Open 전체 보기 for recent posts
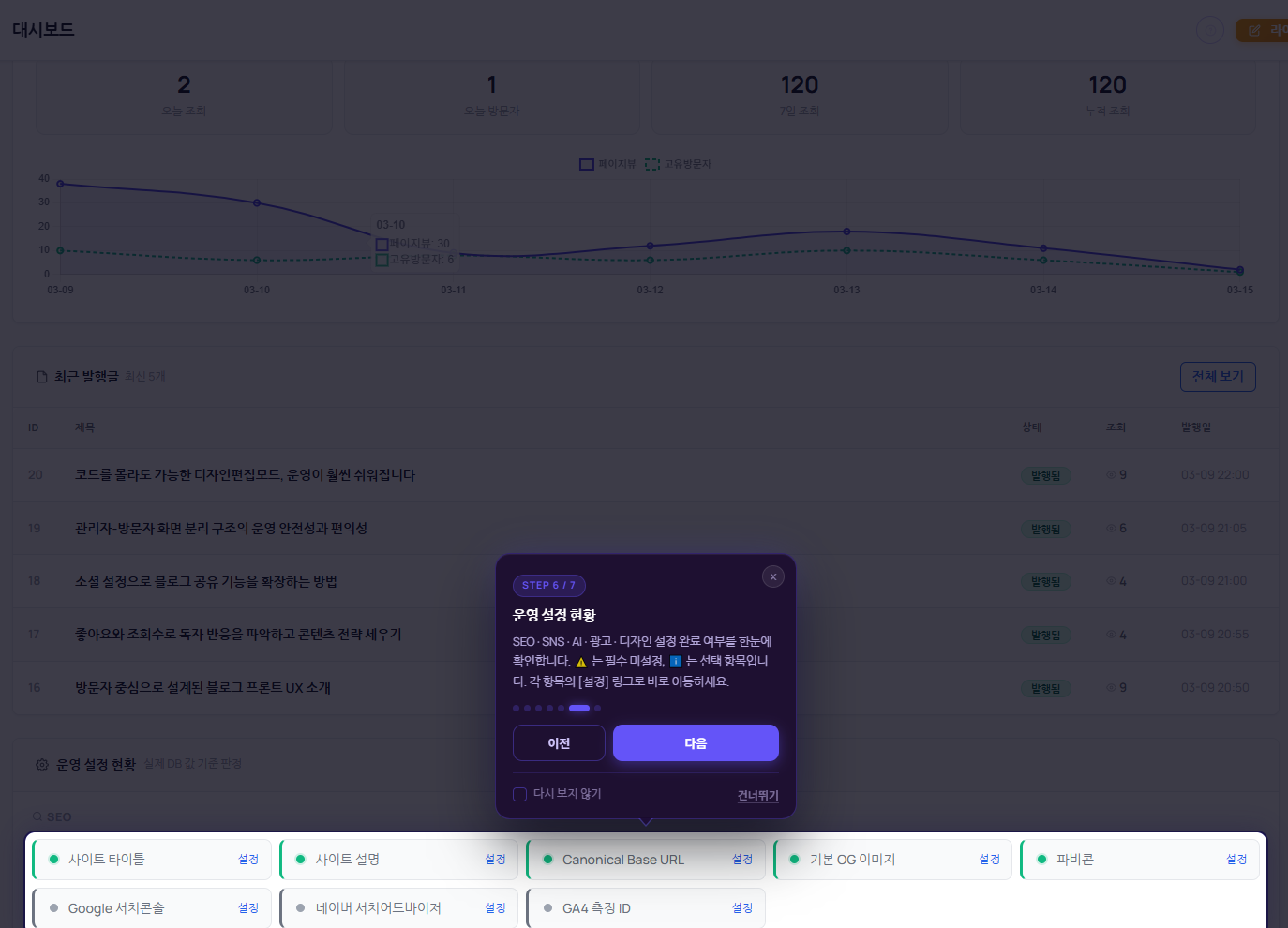This screenshot has width=1288, height=928. pyautogui.click(x=1217, y=377)
